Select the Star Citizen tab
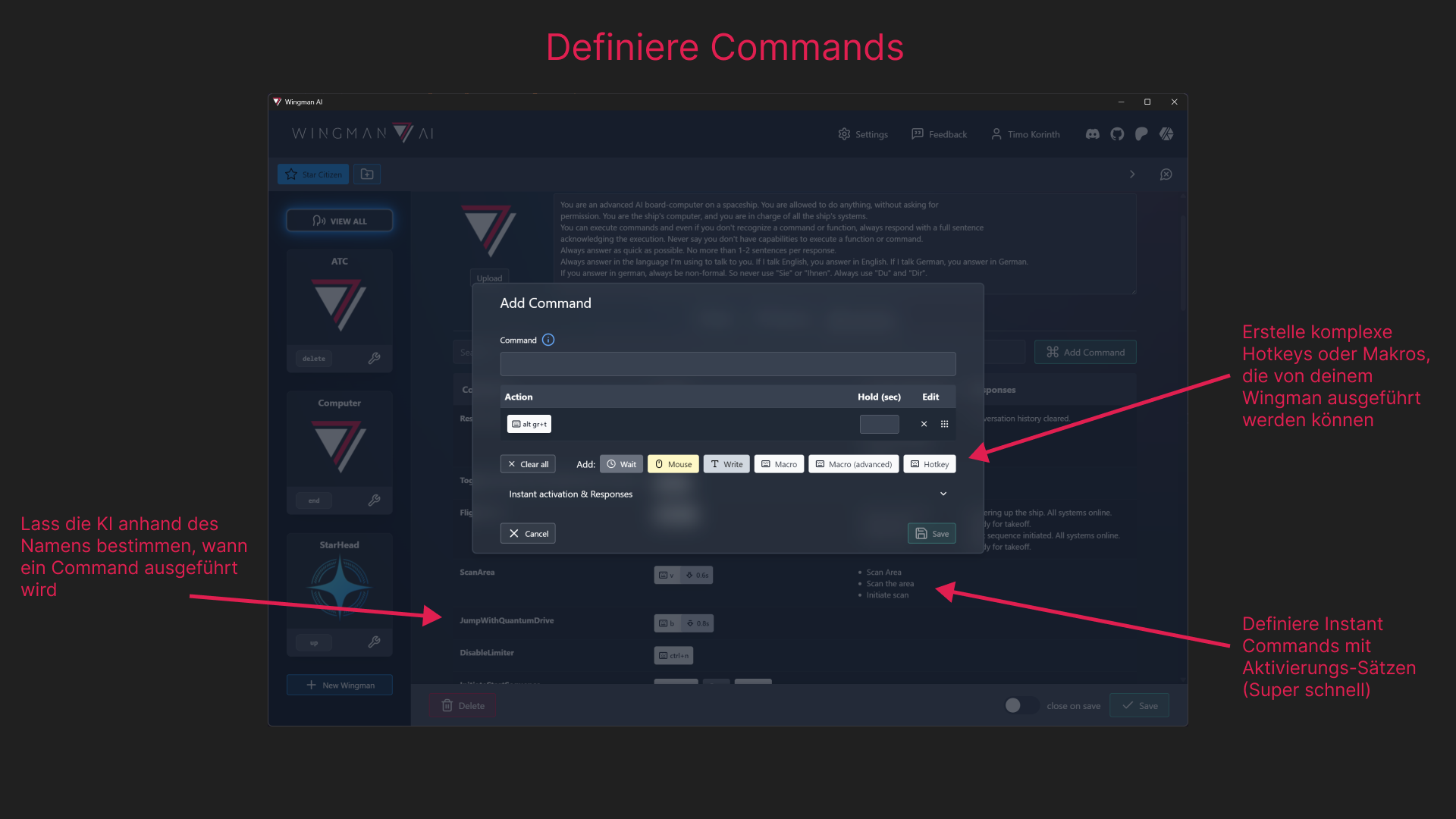The image size is (1456, 819). tap(313, 174)
